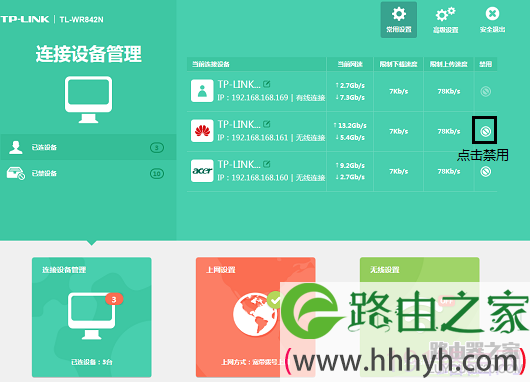Image resolution: width=530 pixels, height=382 pixels.
Task: Edit name of Huawei device 192.168.168.161
Action: pos(267,124)
